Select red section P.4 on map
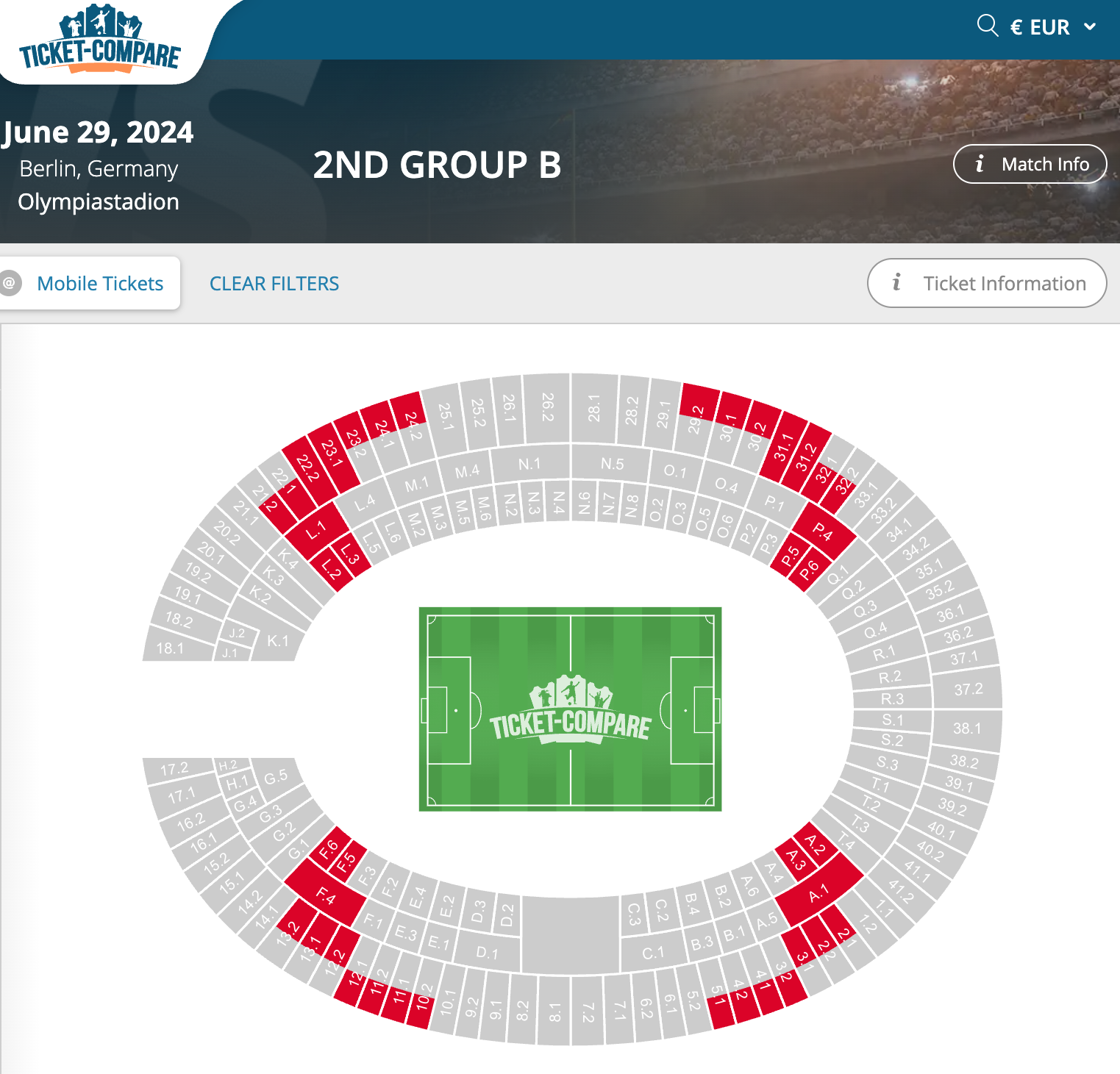The height and width of the screenshot is (1074, 1120). click(824, 531)
